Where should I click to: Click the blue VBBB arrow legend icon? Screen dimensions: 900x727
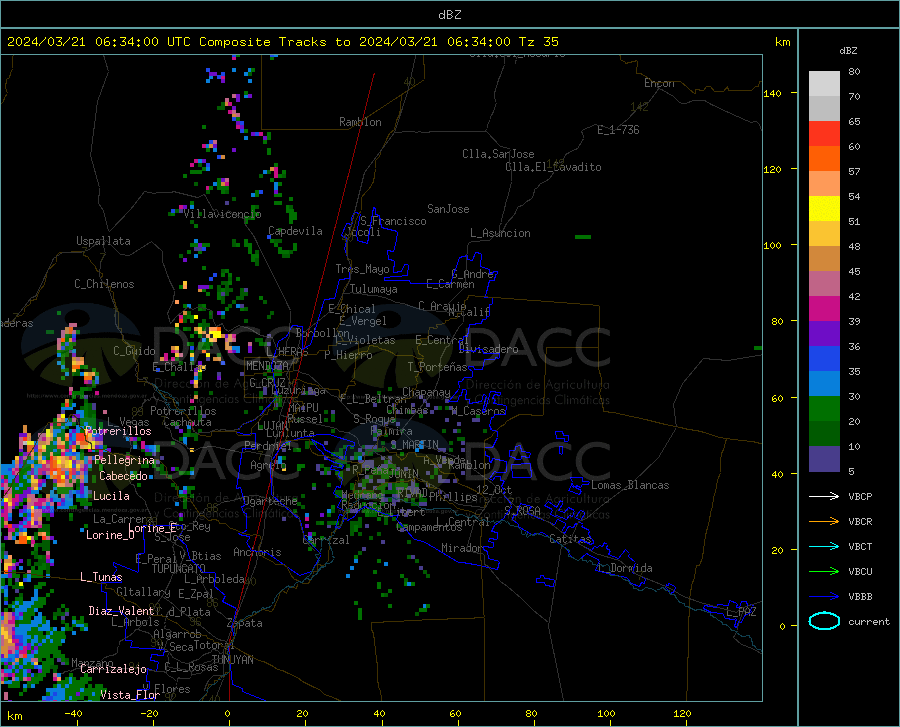click(824, 597)
